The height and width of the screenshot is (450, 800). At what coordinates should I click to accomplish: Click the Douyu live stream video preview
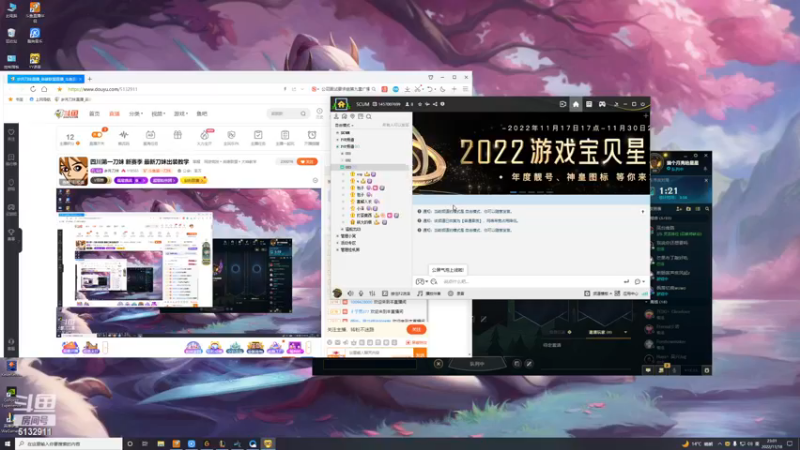coord(189,263)
